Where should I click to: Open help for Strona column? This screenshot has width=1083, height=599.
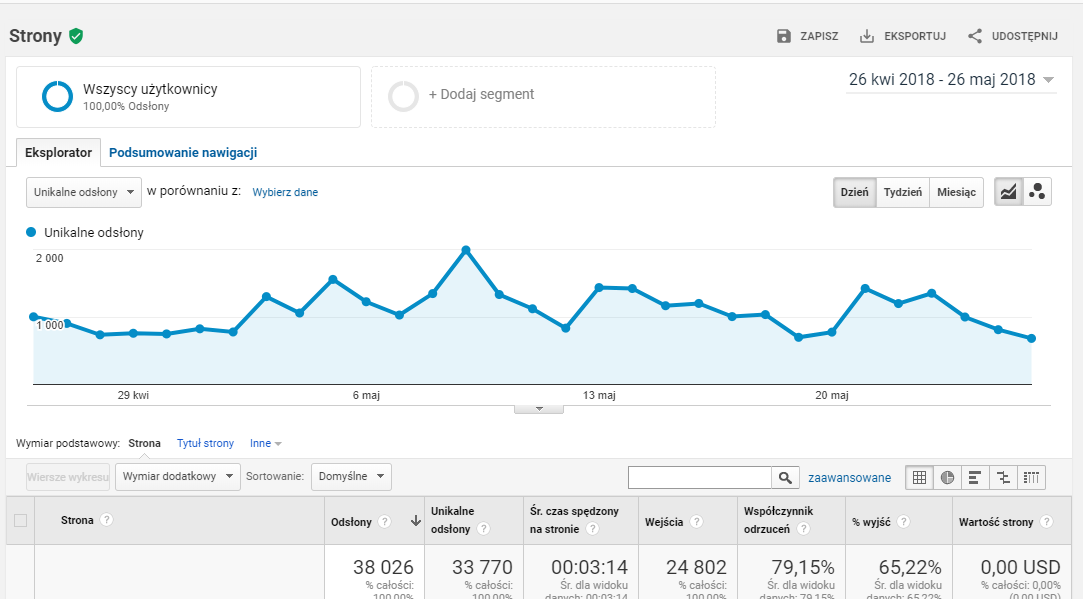click(x=106, y=520)
